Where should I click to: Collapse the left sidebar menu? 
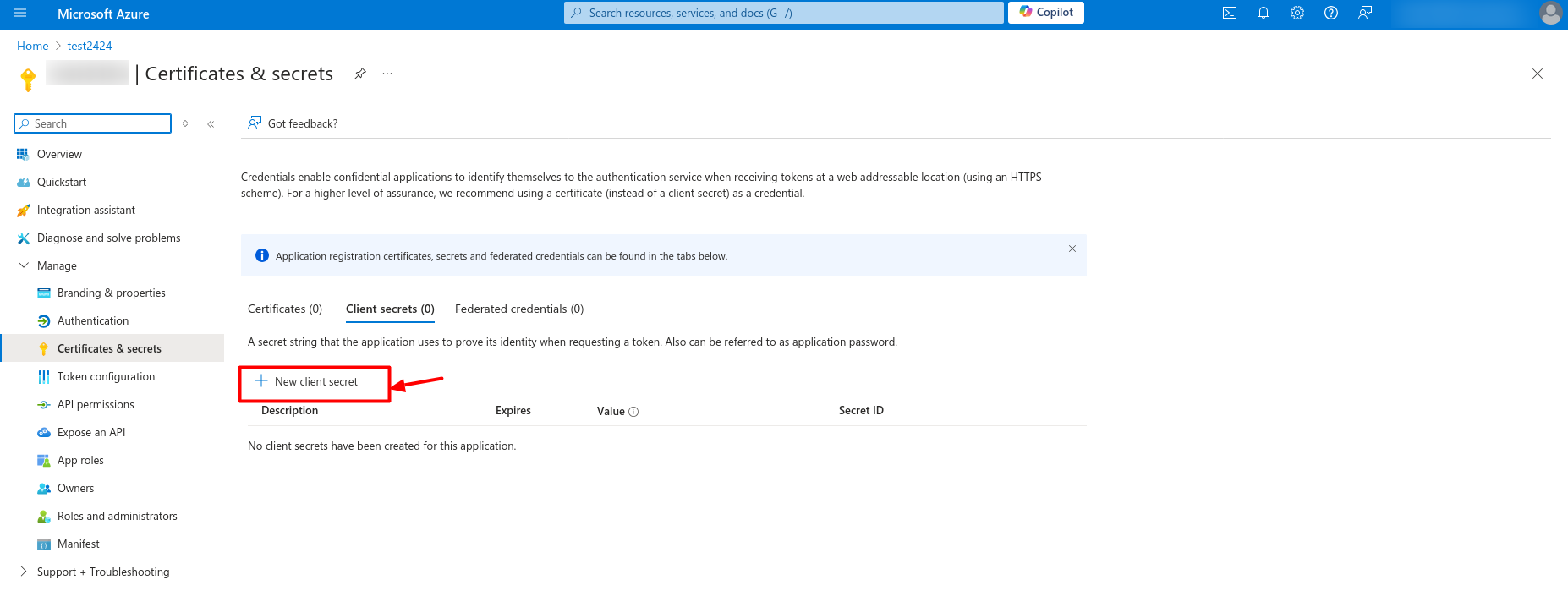click(211, 124)
